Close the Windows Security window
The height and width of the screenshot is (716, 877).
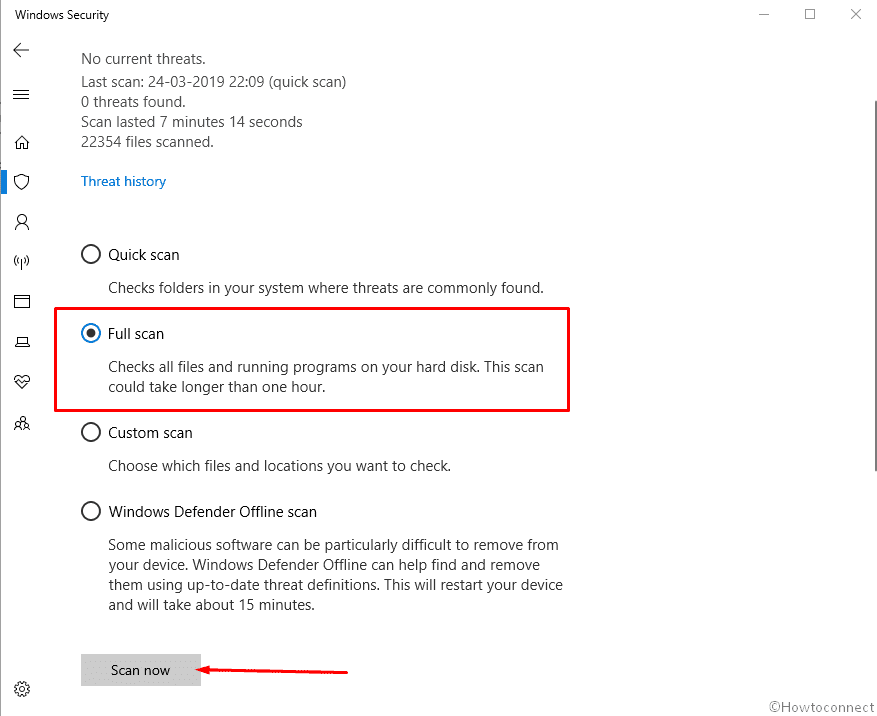856,15
